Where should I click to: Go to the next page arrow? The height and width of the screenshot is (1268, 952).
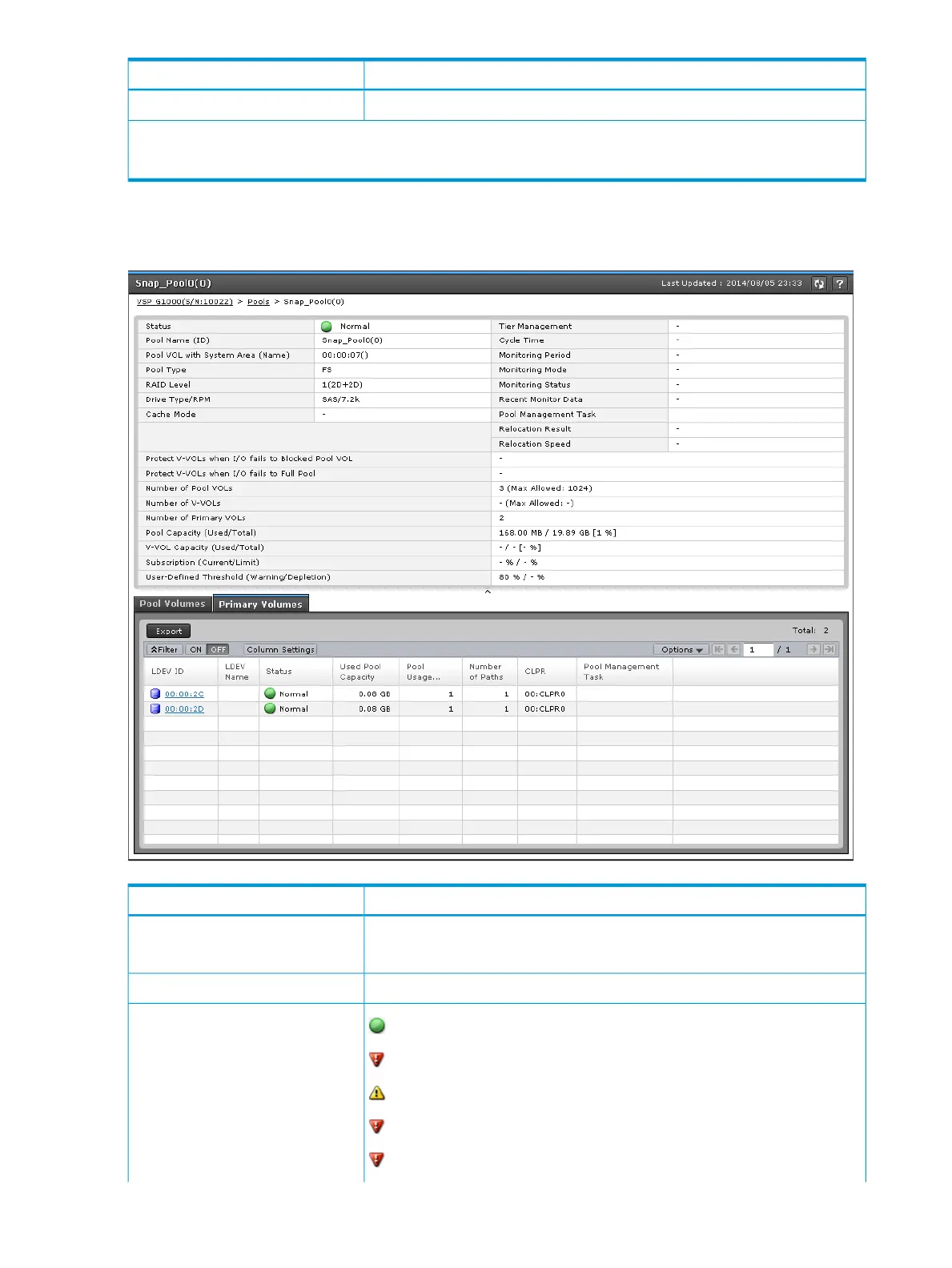(x=813, y=649)
